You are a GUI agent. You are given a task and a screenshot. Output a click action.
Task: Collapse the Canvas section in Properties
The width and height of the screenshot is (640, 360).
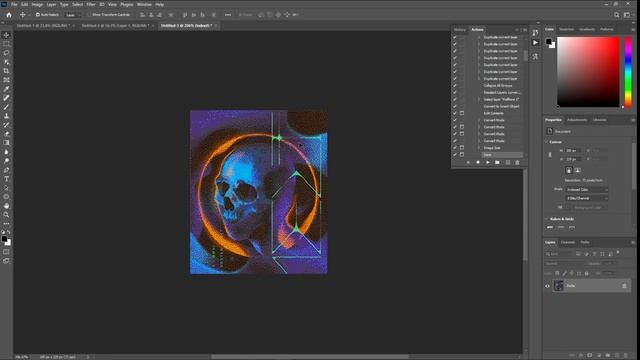[547, 142]
